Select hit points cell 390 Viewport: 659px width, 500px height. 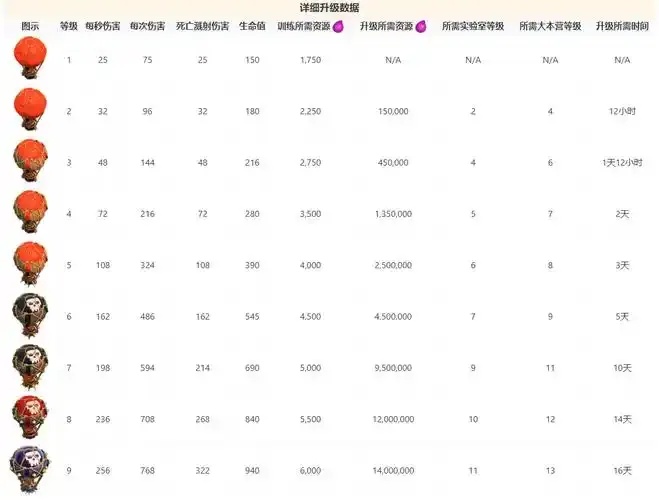click(252, 265)
